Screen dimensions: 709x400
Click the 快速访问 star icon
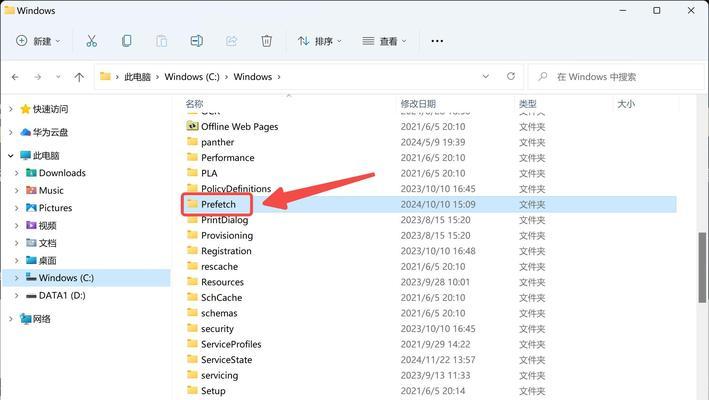tap(25, 109)
